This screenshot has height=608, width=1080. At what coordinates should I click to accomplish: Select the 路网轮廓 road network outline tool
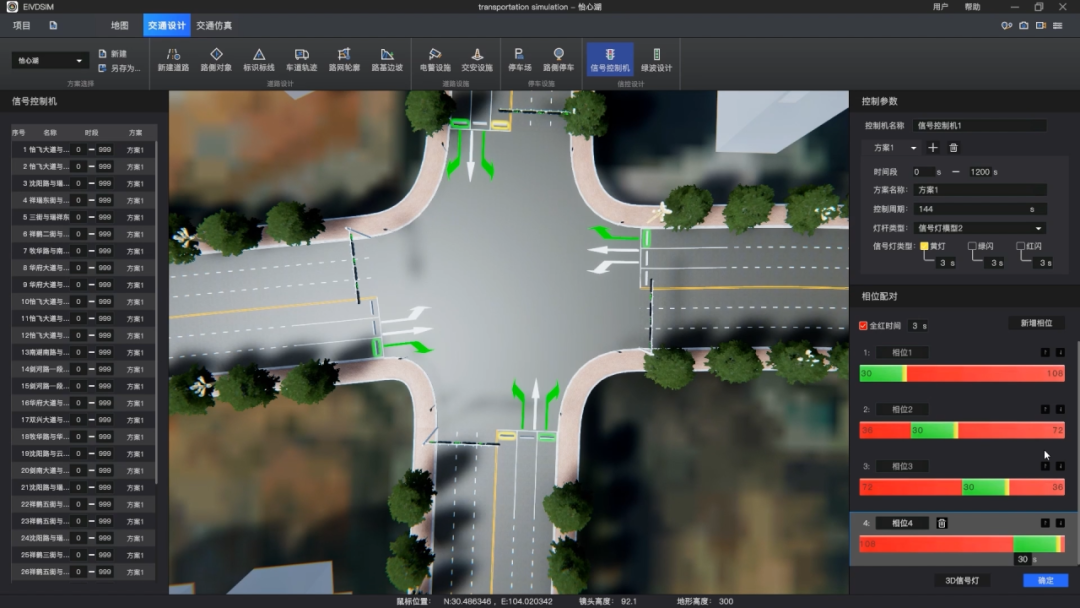(344, 60)
